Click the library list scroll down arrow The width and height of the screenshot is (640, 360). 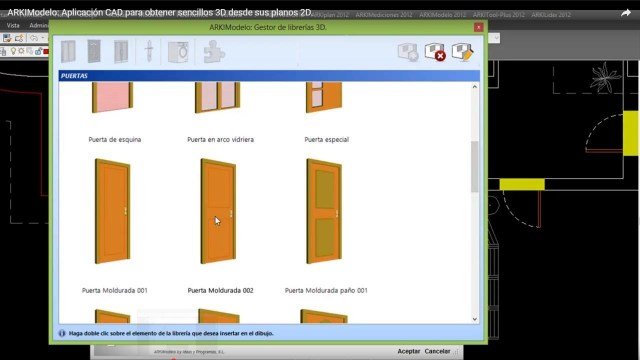click(475, 319)
